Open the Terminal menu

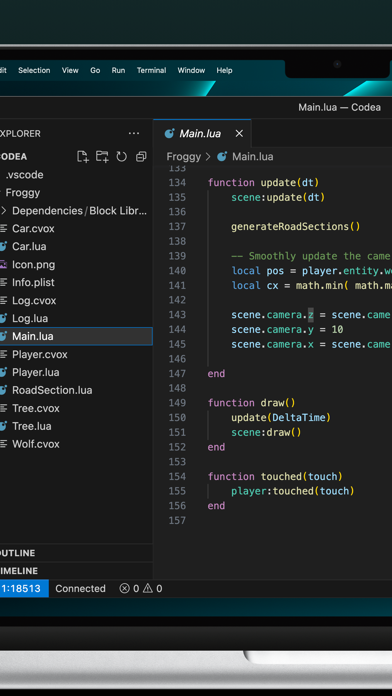click(x=151, y=70)
